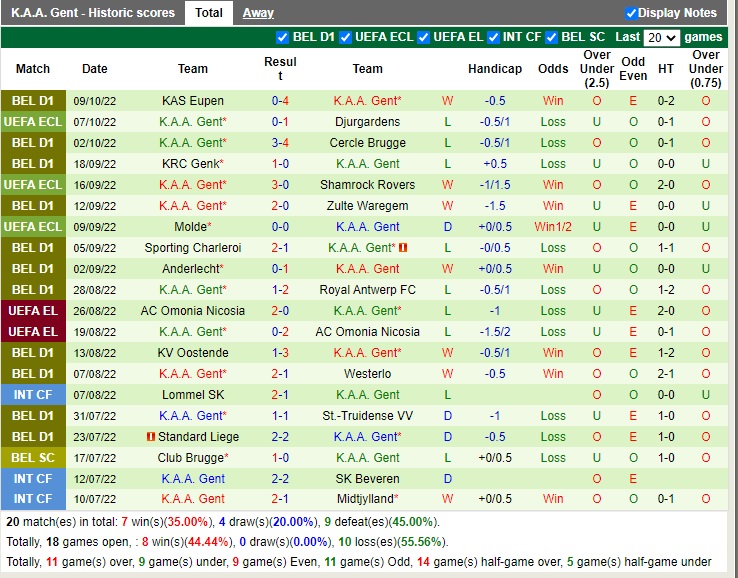Click red card icon in Sporting Charleroi row

pos(403,248)
